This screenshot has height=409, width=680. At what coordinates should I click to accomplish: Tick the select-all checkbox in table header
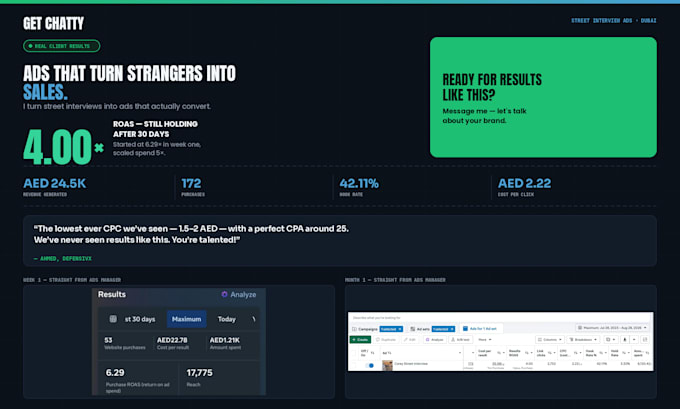(353, 353)
